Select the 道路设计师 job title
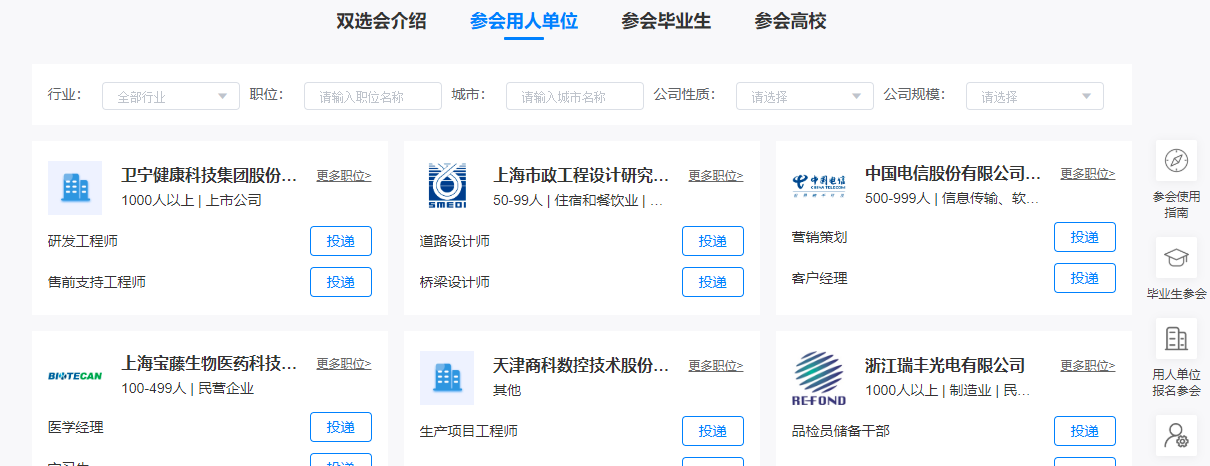This screenshot has width=1210, height=466. point(455,241)
